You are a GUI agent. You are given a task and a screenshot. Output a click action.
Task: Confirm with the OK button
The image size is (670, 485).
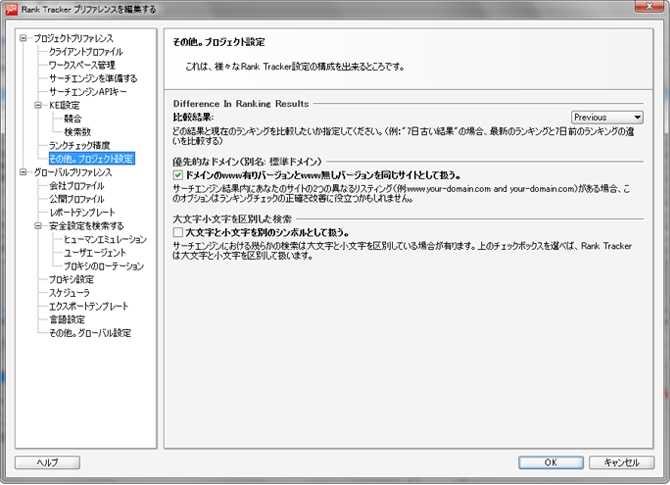[x=551, y=462]
